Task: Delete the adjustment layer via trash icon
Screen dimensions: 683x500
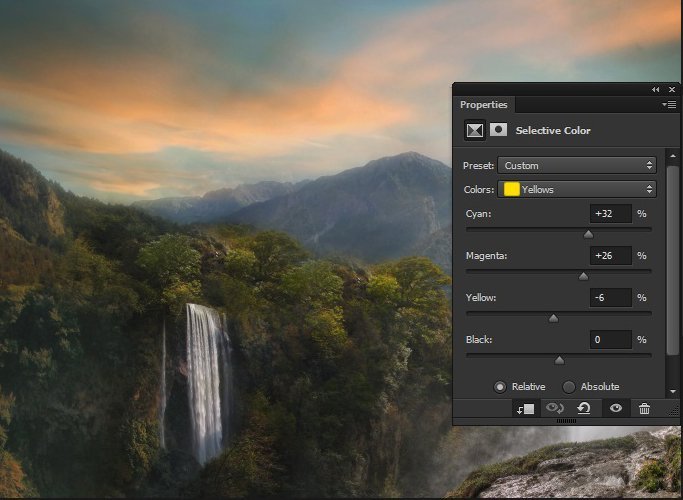Action: pyautogui.click(x=644, y=408)
